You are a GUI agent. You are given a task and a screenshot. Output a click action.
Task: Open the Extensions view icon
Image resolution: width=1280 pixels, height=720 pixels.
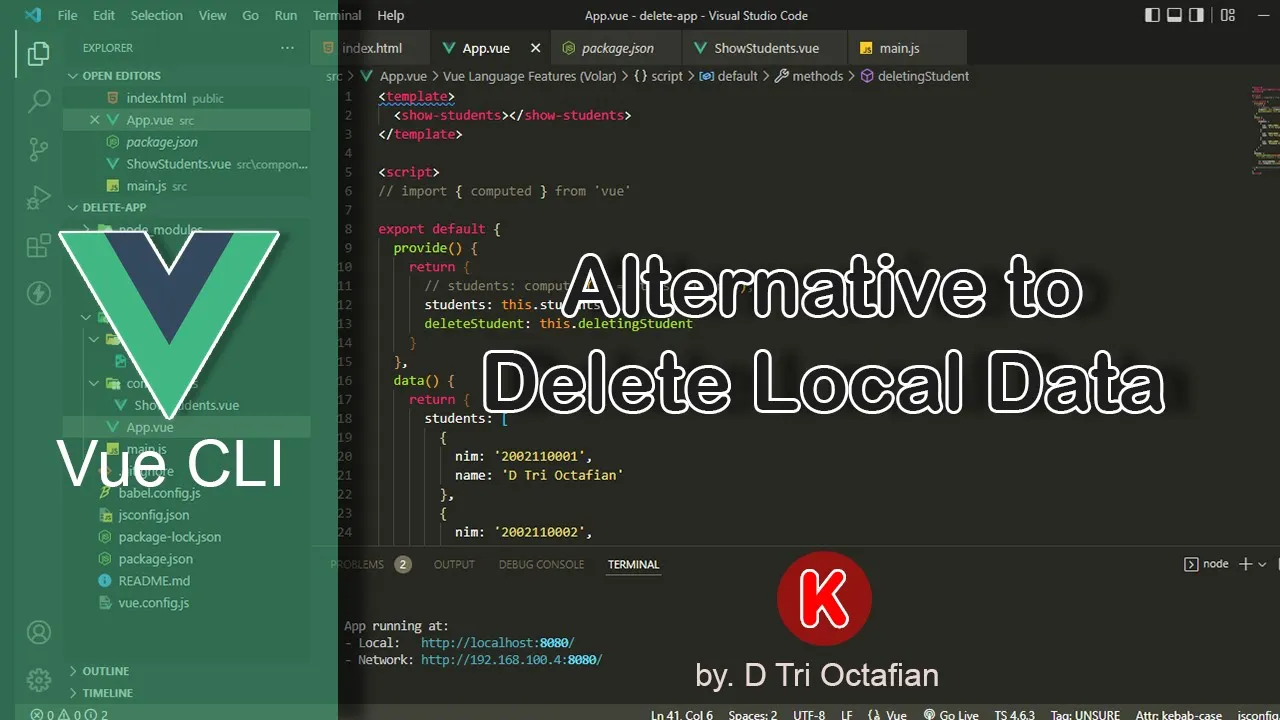click(38, 245)
